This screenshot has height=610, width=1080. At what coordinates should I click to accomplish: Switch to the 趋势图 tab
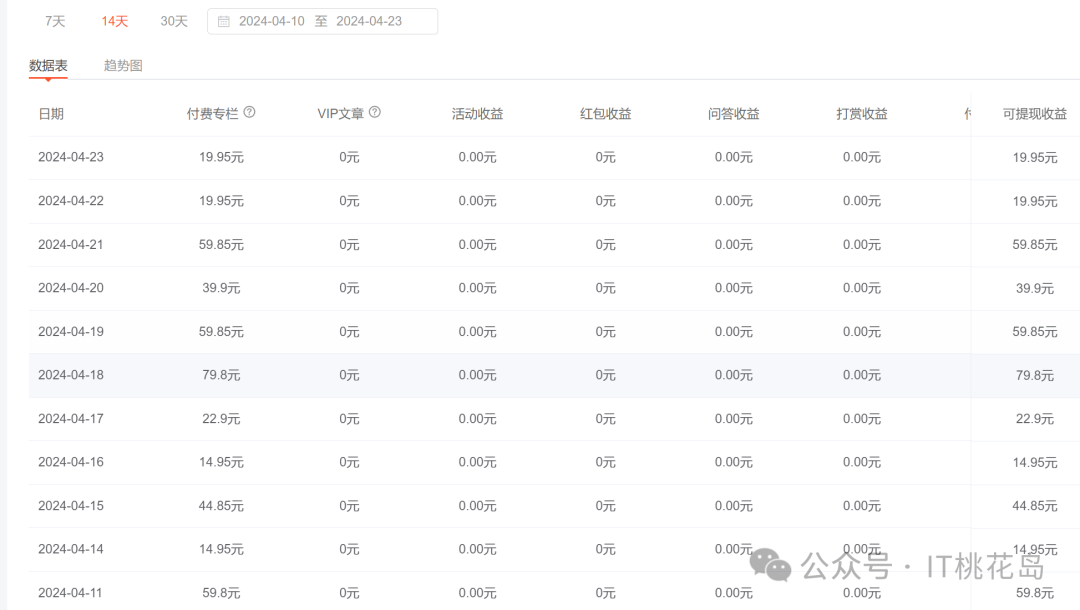click(123, 64)
